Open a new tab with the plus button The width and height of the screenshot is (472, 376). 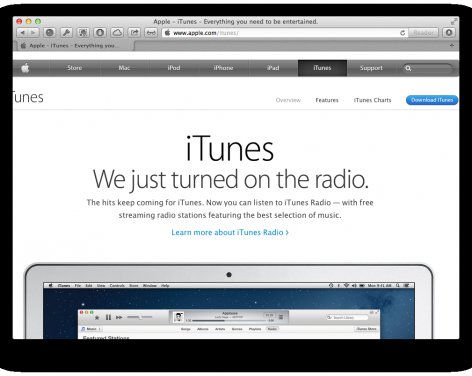click(x=452, y=45)
